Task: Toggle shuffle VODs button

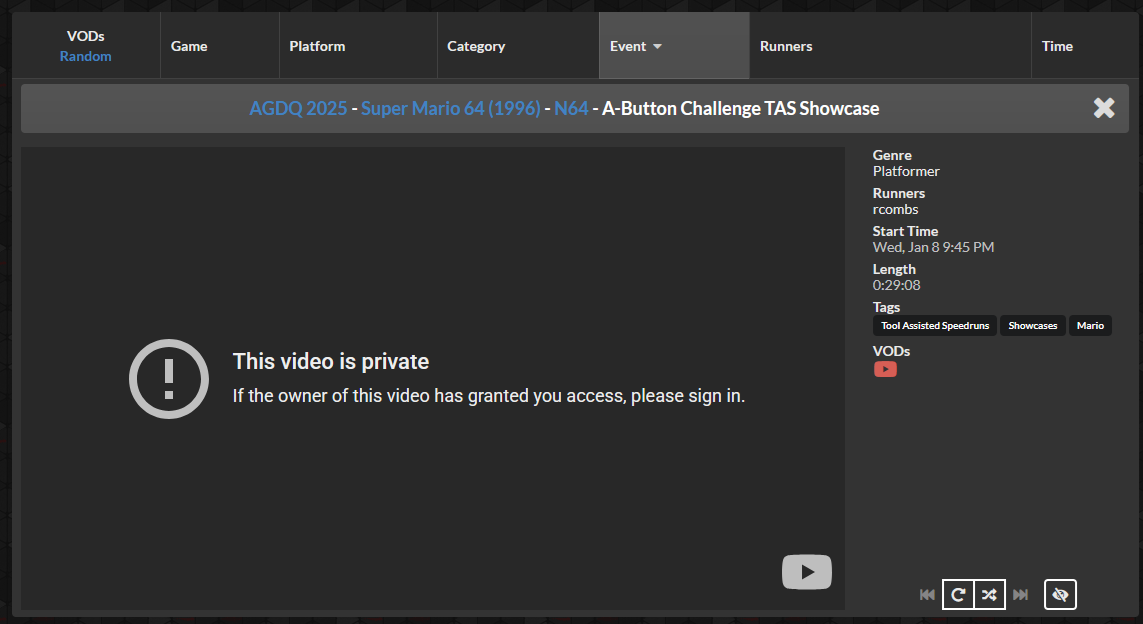Action: 990,595
